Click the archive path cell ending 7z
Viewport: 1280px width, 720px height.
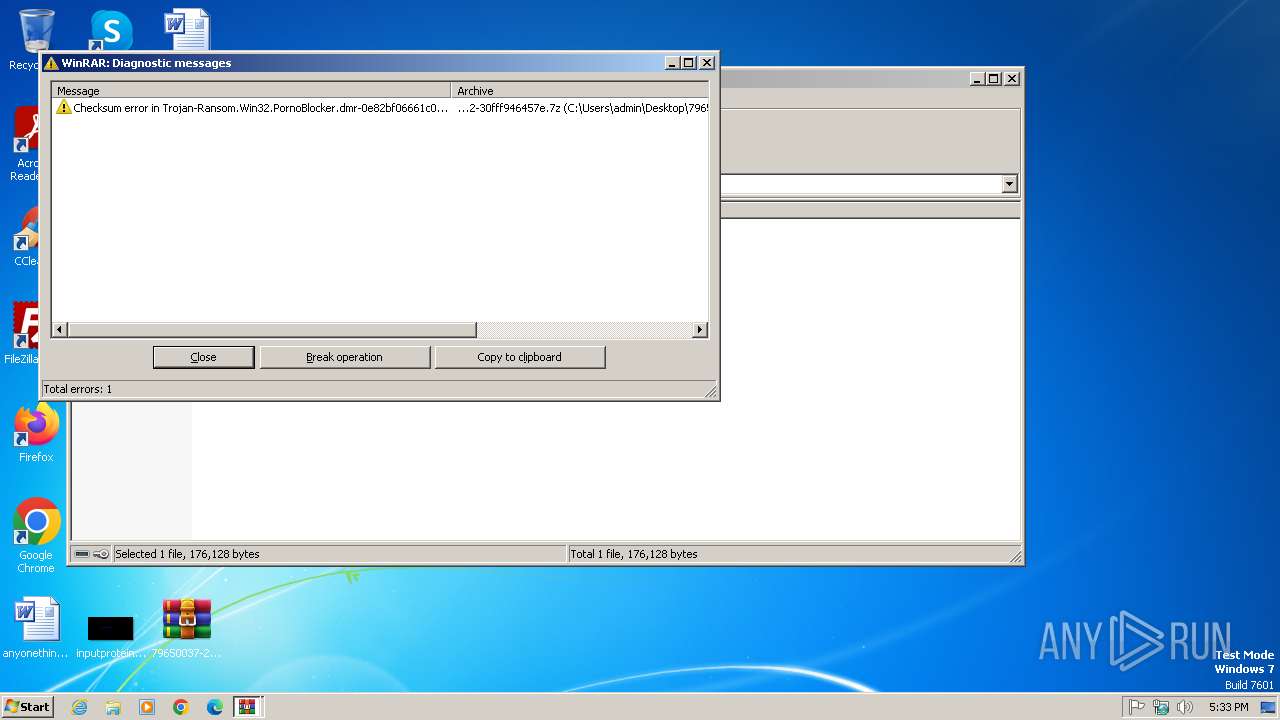coord(582,108)
